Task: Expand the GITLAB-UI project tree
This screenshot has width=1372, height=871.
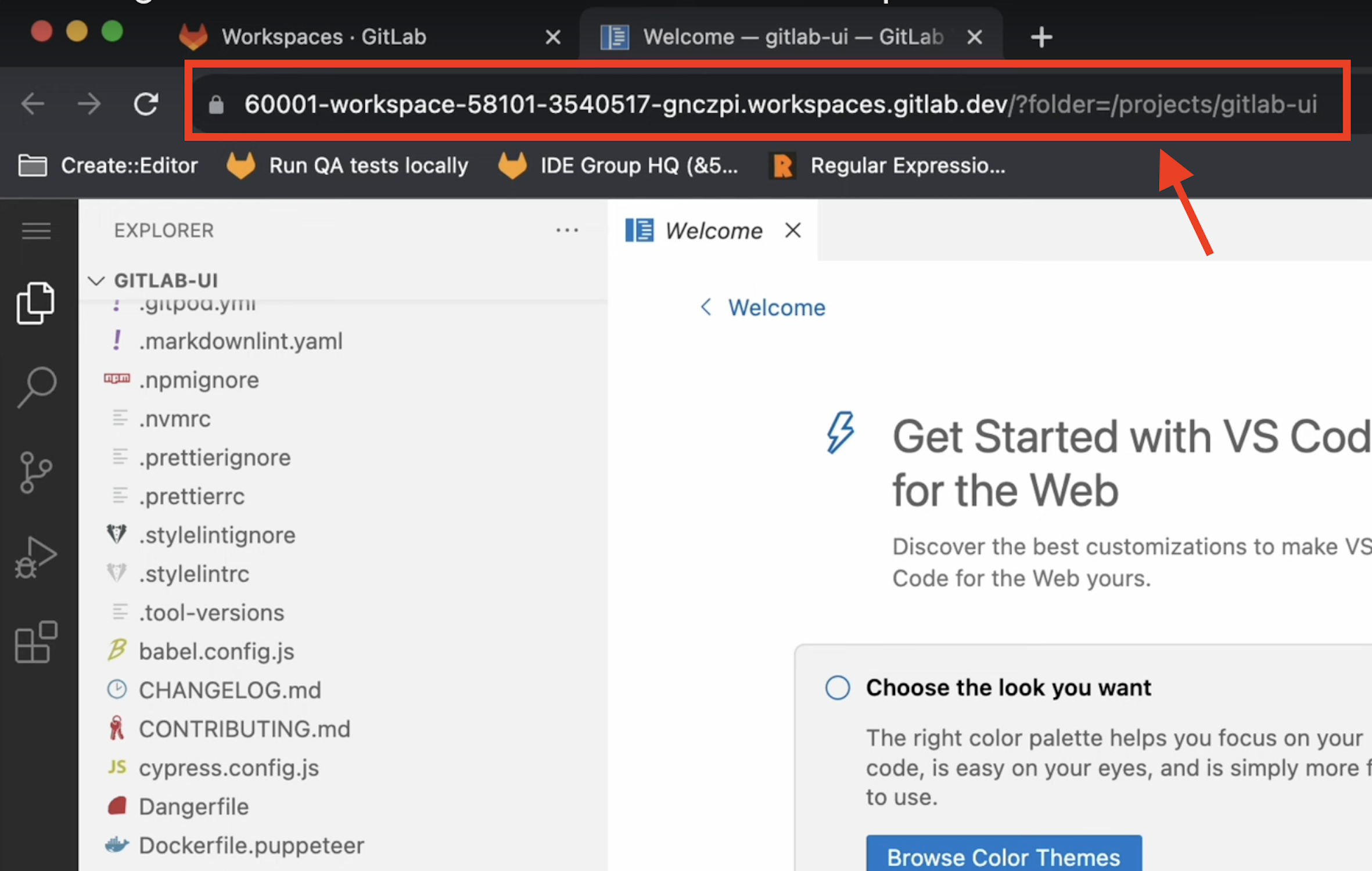Action: click(100, 278)
